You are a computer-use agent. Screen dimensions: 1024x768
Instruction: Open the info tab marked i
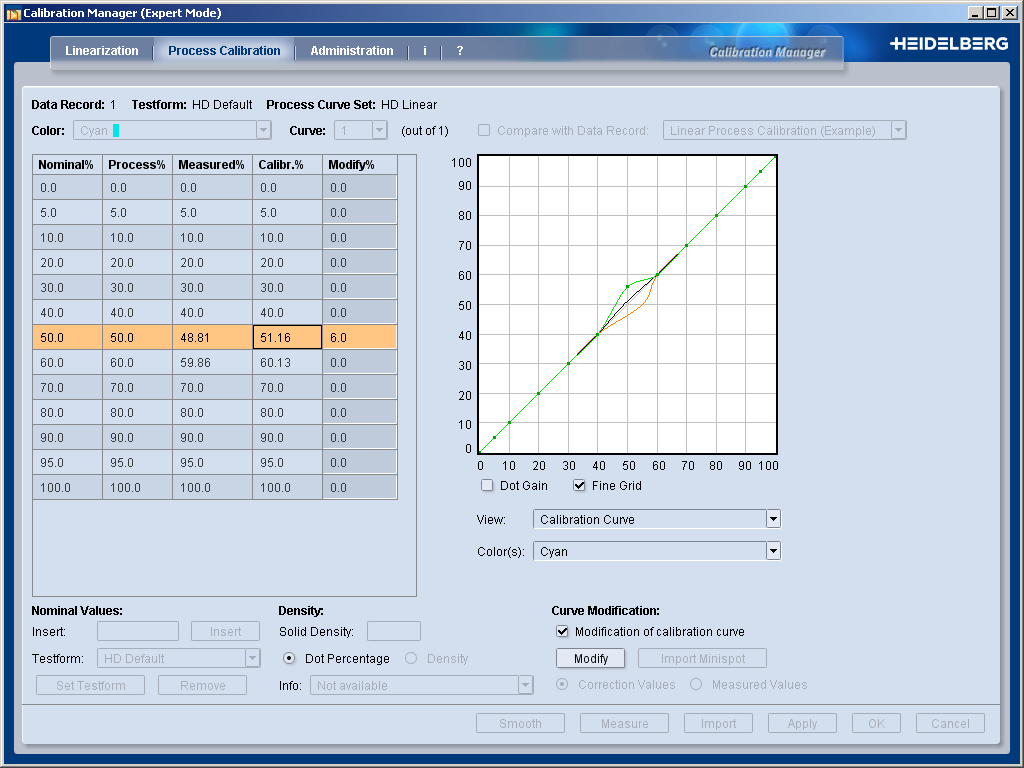[425, 51]
